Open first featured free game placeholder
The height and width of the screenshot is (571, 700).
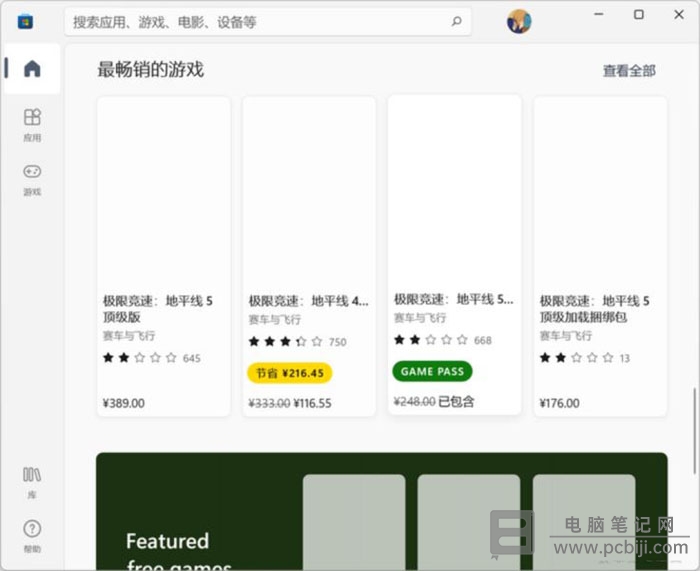point(354,522)
